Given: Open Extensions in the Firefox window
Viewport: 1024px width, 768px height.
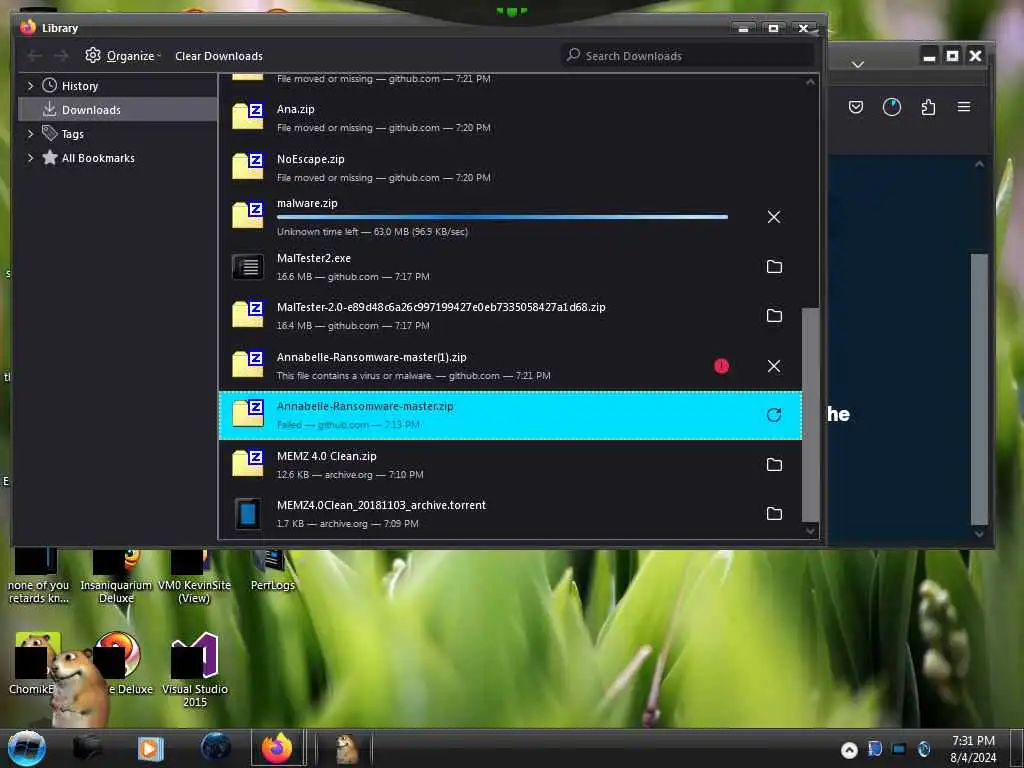Looking at the screenshot, I should click(928, 106).
